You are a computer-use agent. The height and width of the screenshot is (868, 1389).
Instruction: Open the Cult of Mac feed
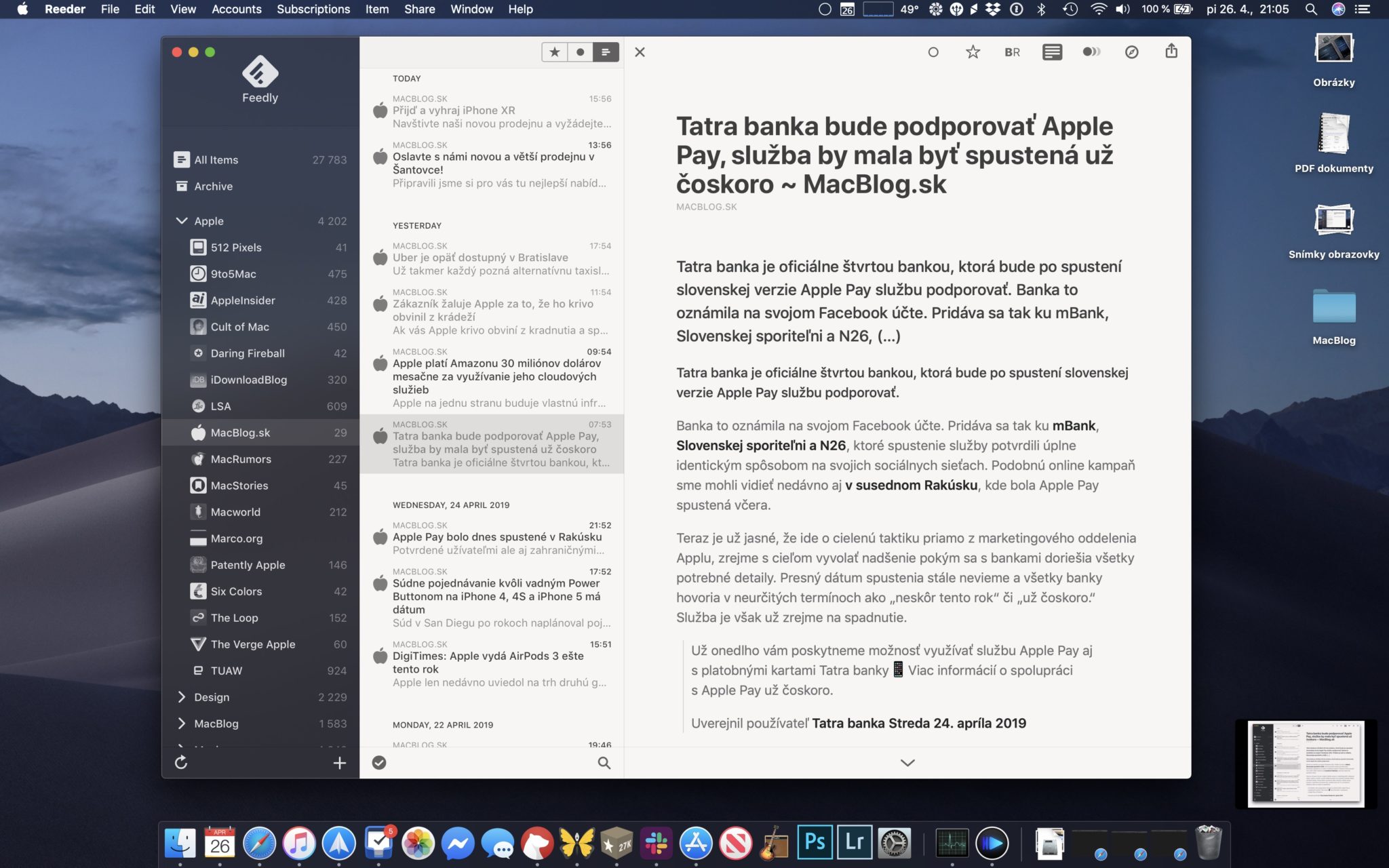260,326
